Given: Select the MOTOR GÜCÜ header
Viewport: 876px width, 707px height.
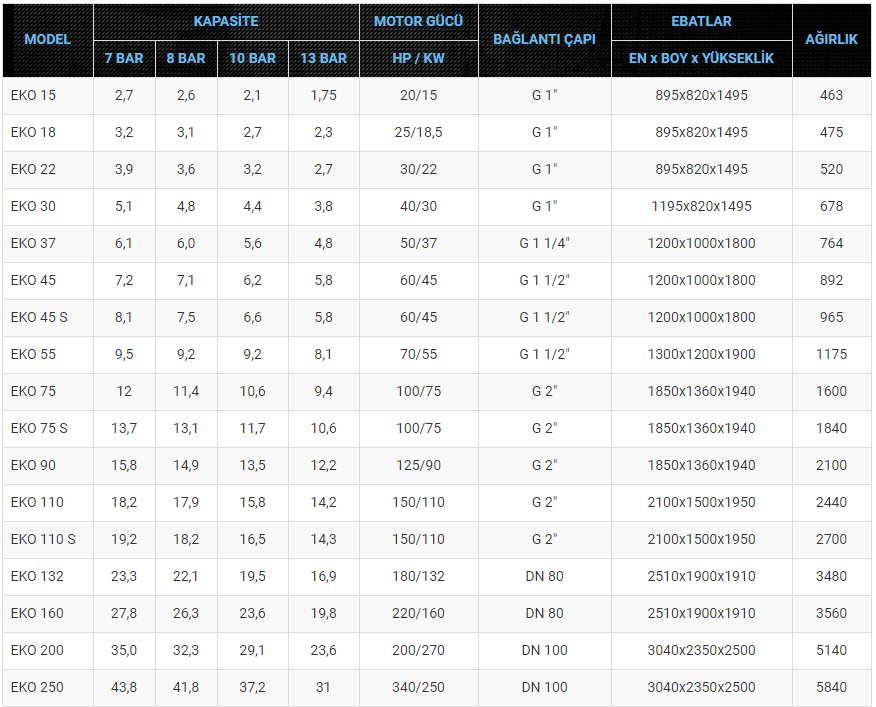Looking at the screenshot, I should (418, 22).
